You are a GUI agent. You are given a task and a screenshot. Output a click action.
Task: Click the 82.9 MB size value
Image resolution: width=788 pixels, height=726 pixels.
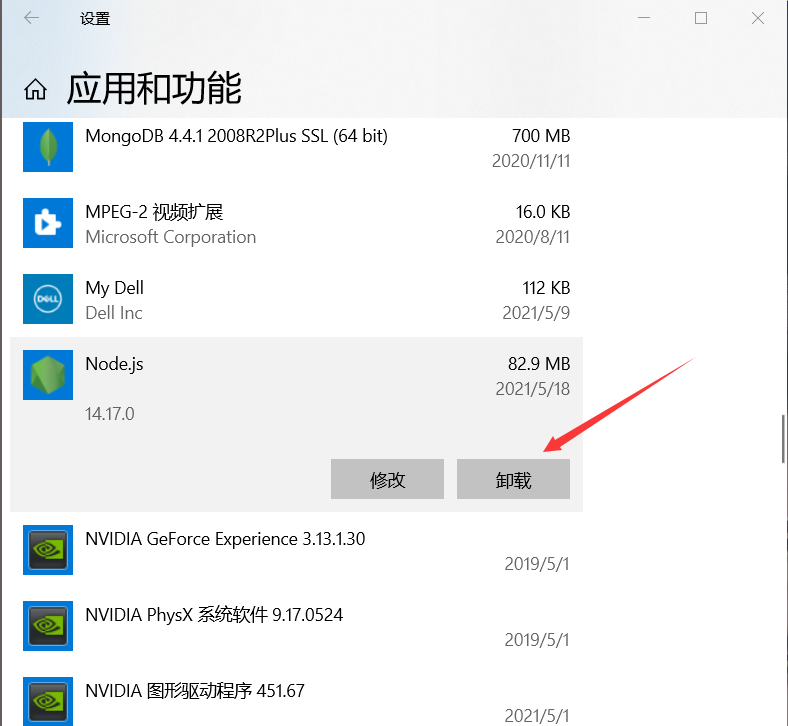pyautogui.click(x=539, y=364)
